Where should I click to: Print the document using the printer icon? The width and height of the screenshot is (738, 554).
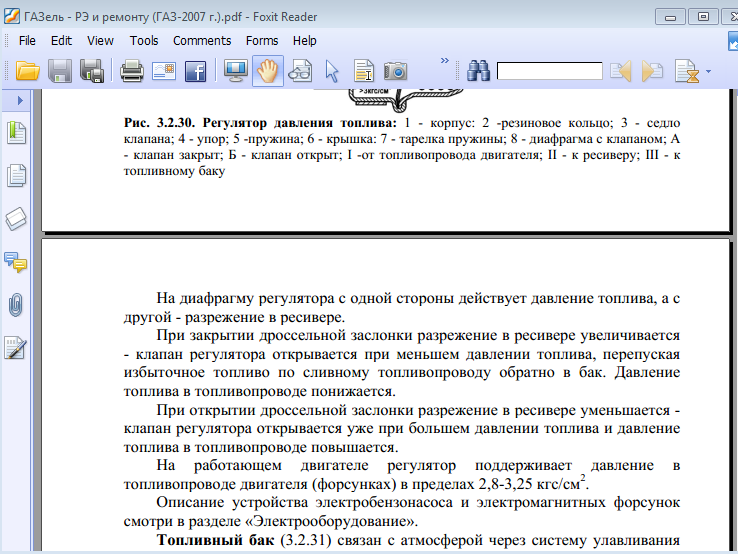[x=132, y=71]
